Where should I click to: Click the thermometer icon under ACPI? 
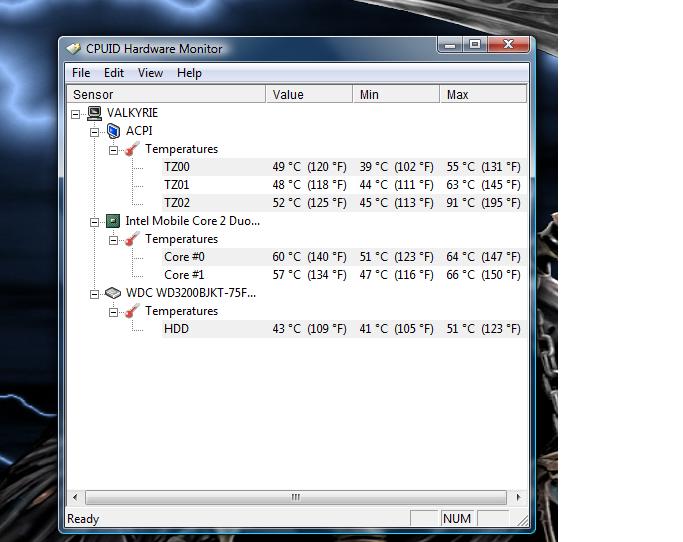132,149
